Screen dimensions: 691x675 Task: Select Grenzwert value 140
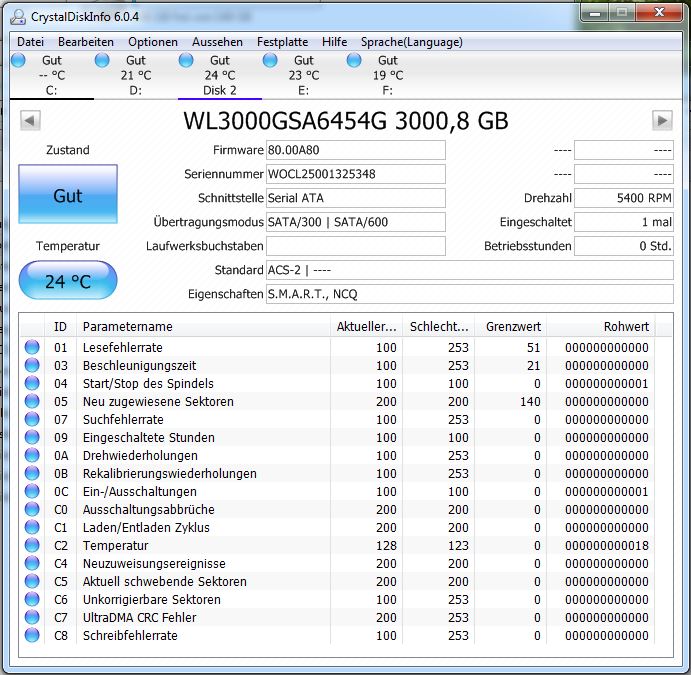[x=530, y=401]
